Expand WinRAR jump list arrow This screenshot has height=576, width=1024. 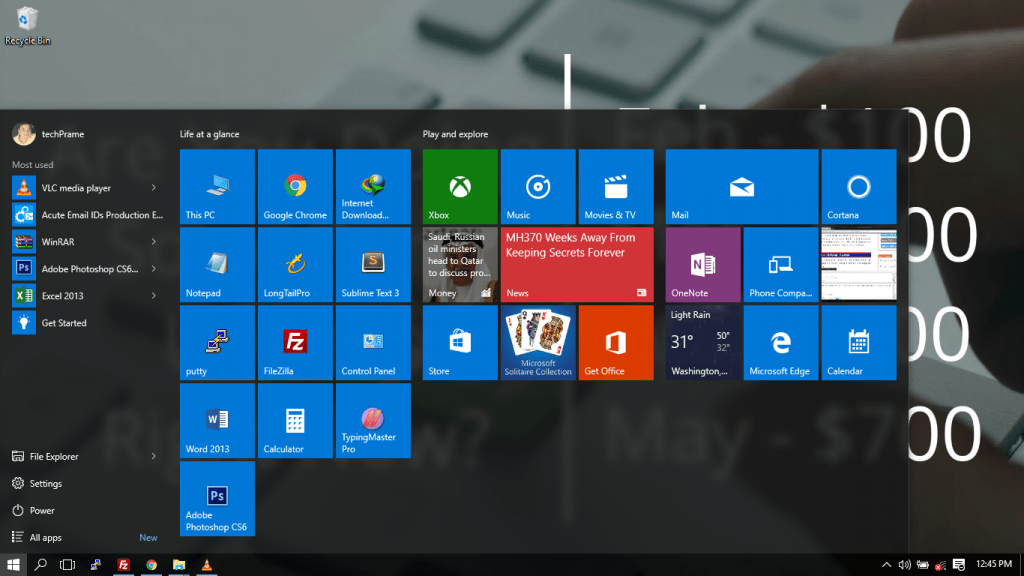tap(153, 242)
